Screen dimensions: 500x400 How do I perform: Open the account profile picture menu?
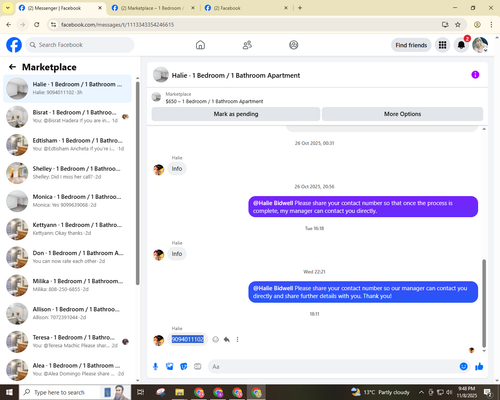[480, 45]
